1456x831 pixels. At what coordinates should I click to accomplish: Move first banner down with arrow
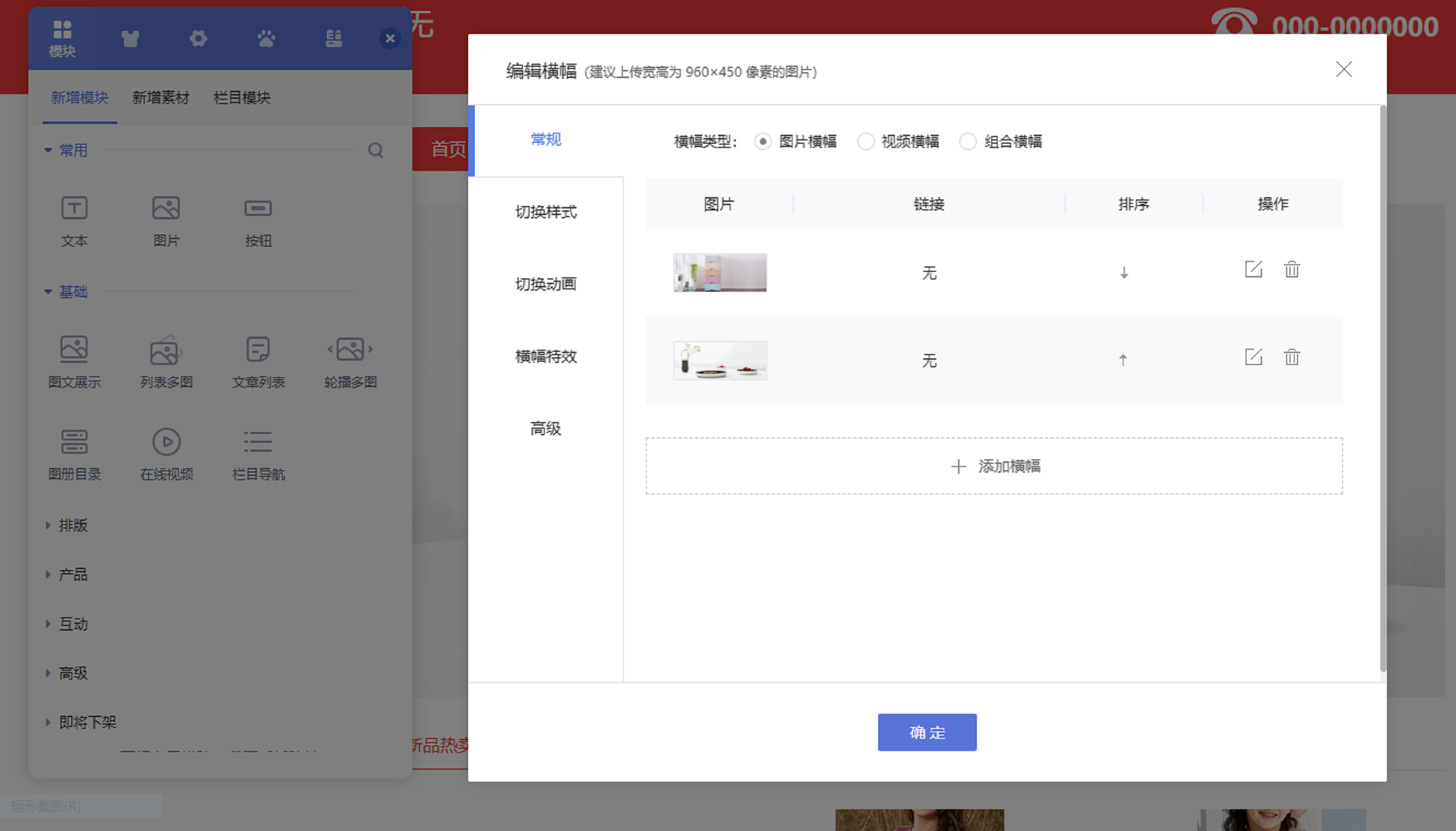pos(1124,273)
